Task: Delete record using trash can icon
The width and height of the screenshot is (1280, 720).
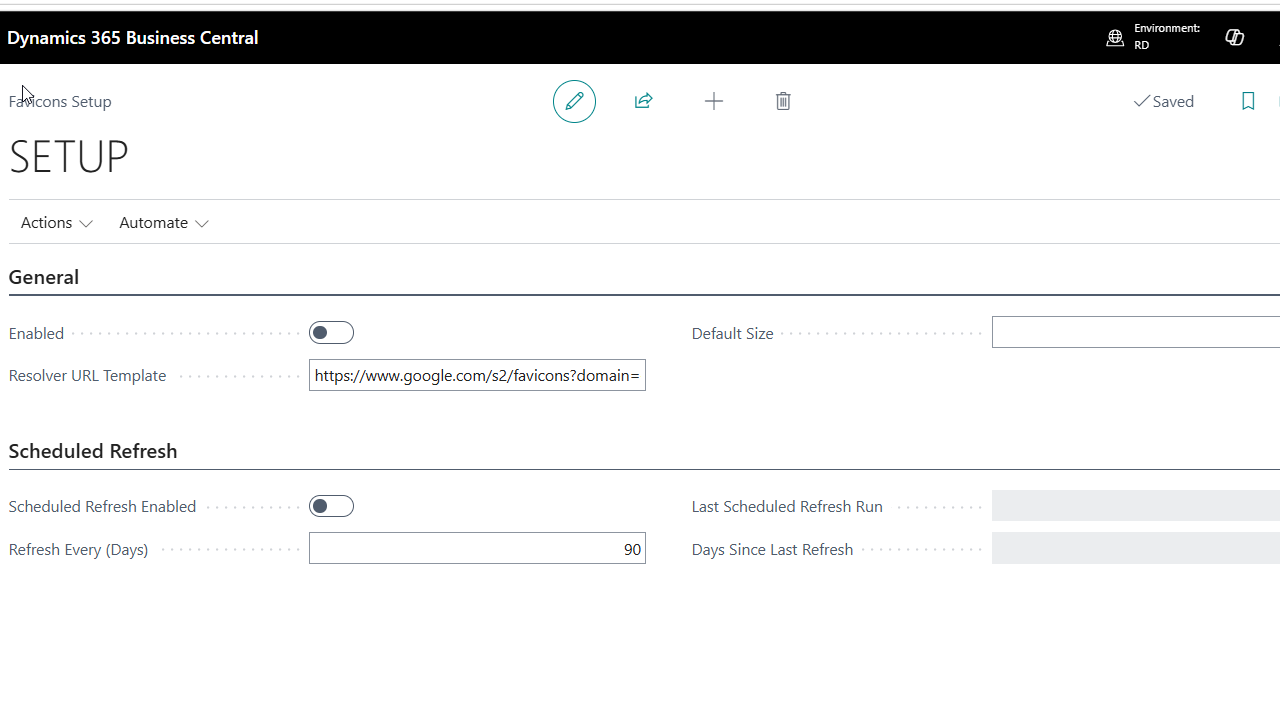Action: pyautogui.click(x=783, y=101)
